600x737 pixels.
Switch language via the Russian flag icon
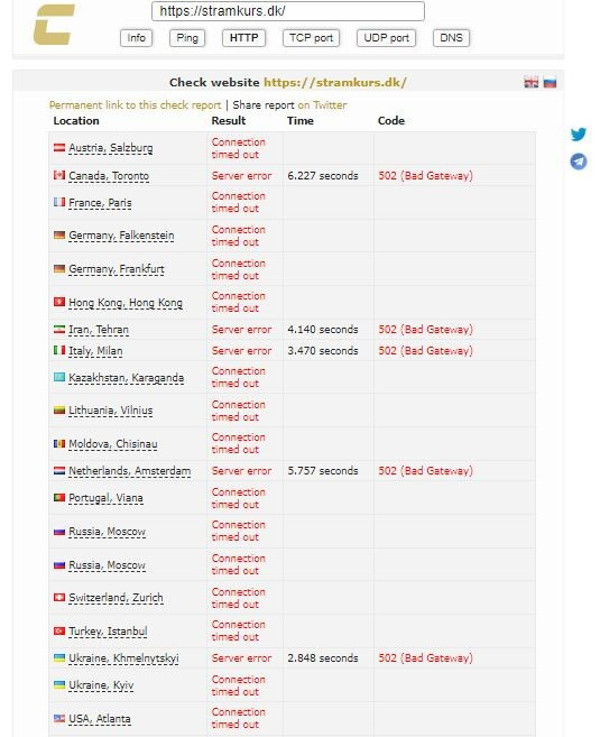549,83
